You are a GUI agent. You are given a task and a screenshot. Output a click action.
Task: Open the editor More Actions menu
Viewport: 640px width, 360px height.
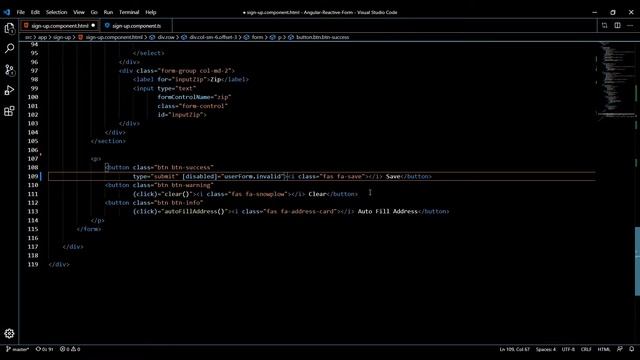click(630, 26)
